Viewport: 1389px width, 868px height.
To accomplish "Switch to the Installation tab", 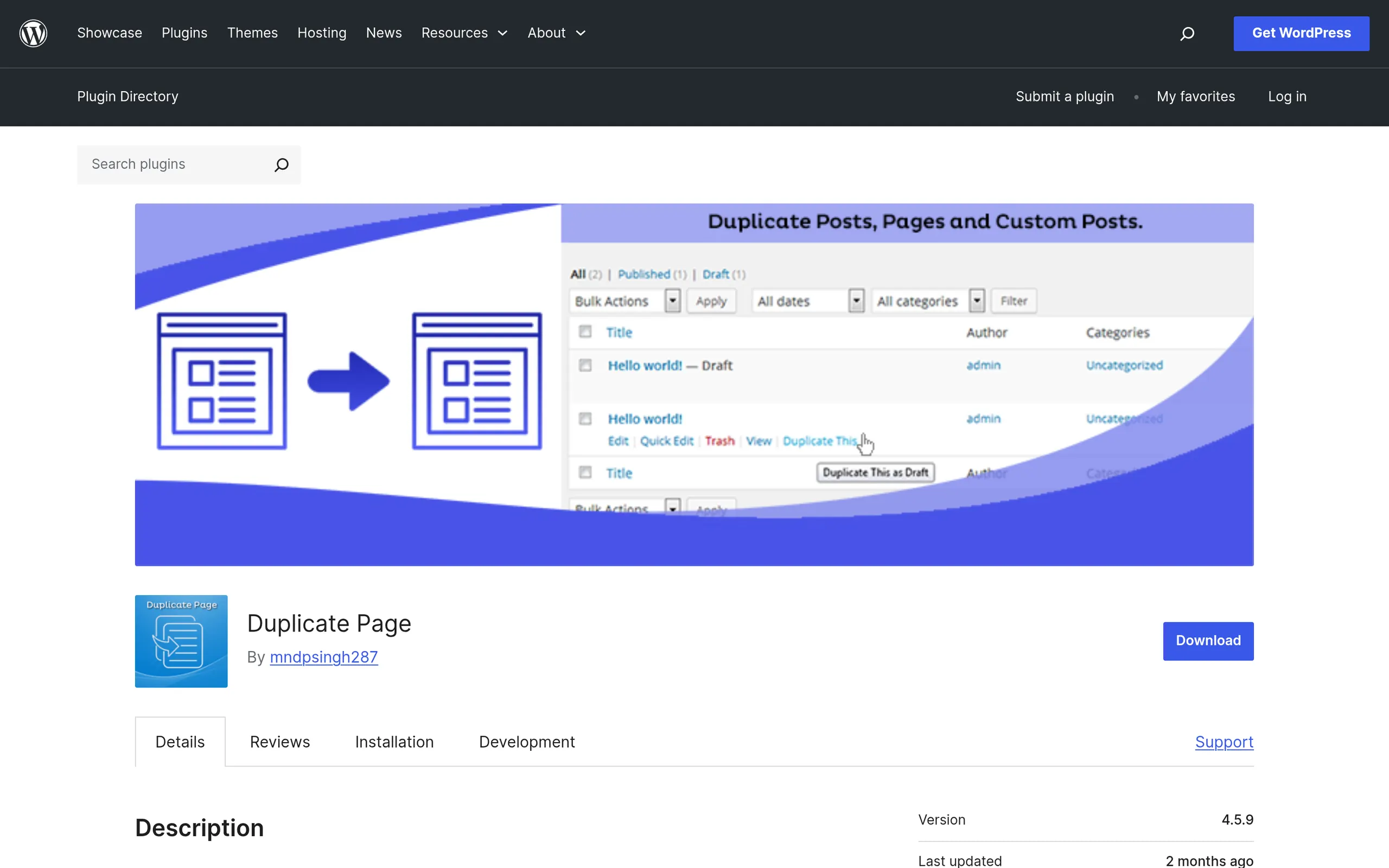I will point(394,742).
